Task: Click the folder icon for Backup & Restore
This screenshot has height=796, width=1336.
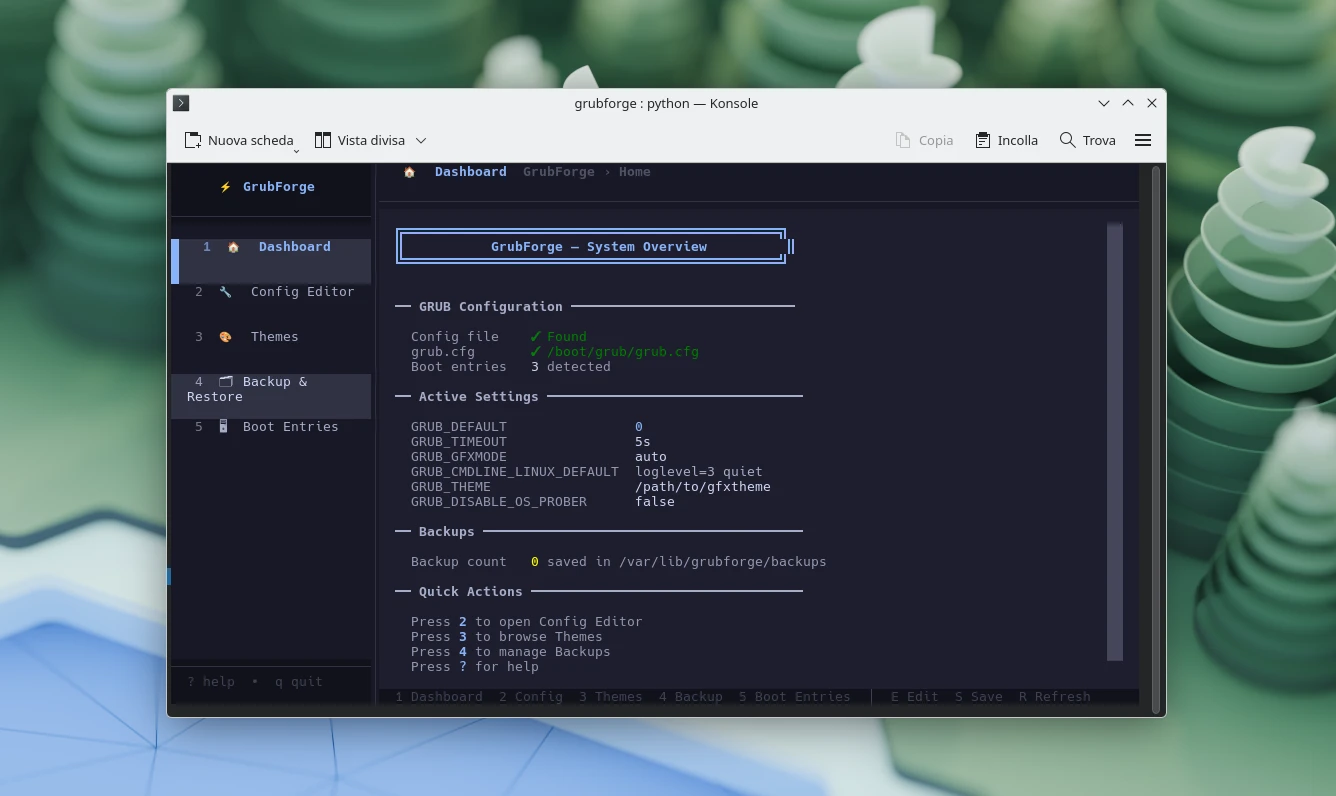Action: pyautogui.click(x=225, y=382)
